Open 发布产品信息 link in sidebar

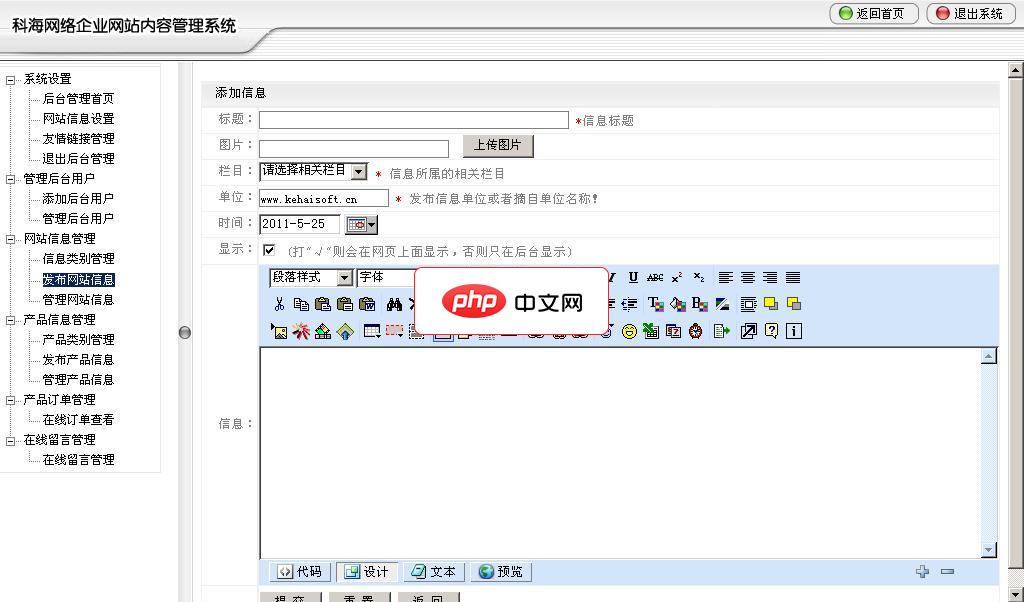[x=78, y=360]
